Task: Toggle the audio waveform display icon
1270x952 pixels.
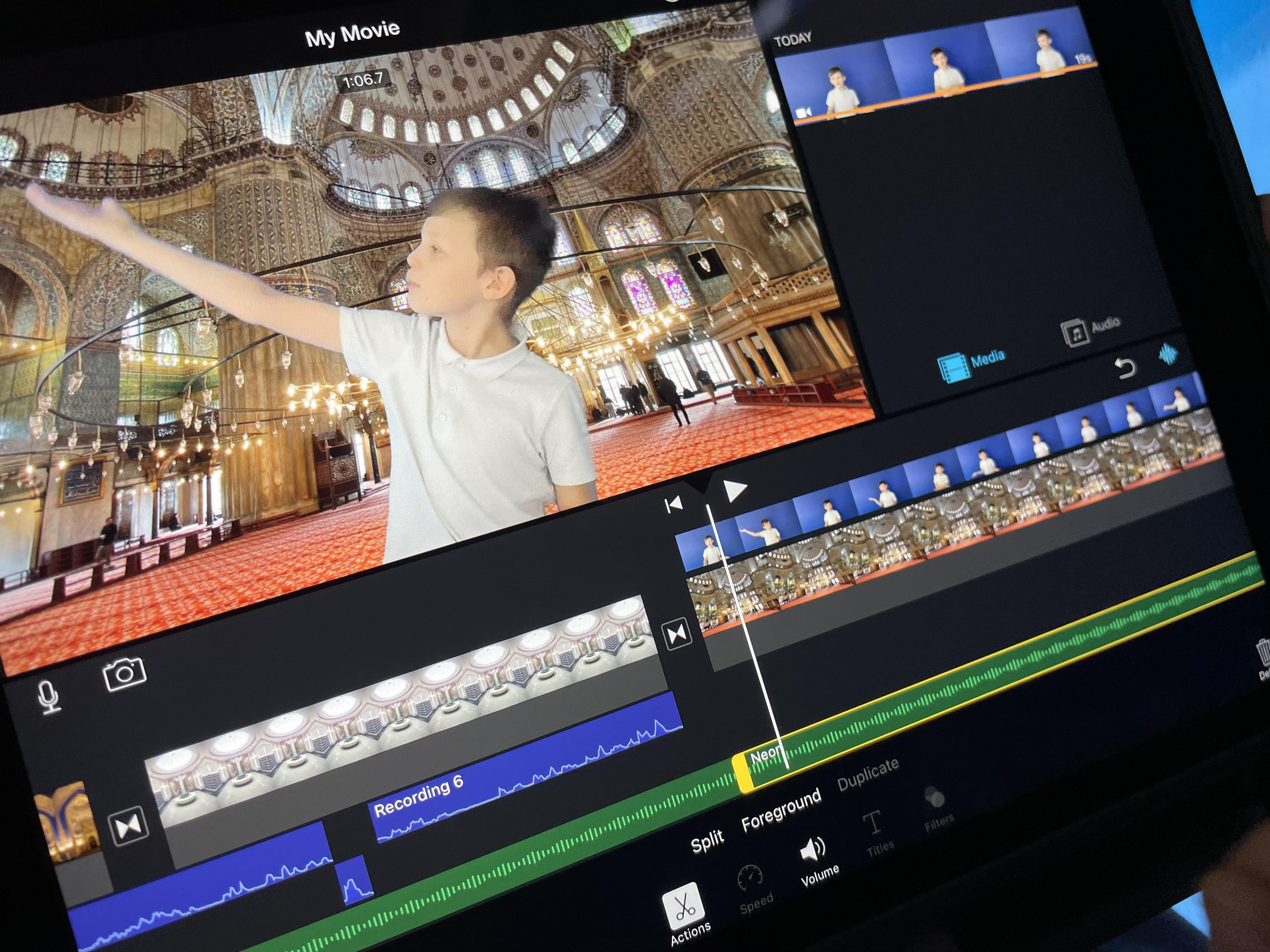Action: click(x=1168, y=354)
